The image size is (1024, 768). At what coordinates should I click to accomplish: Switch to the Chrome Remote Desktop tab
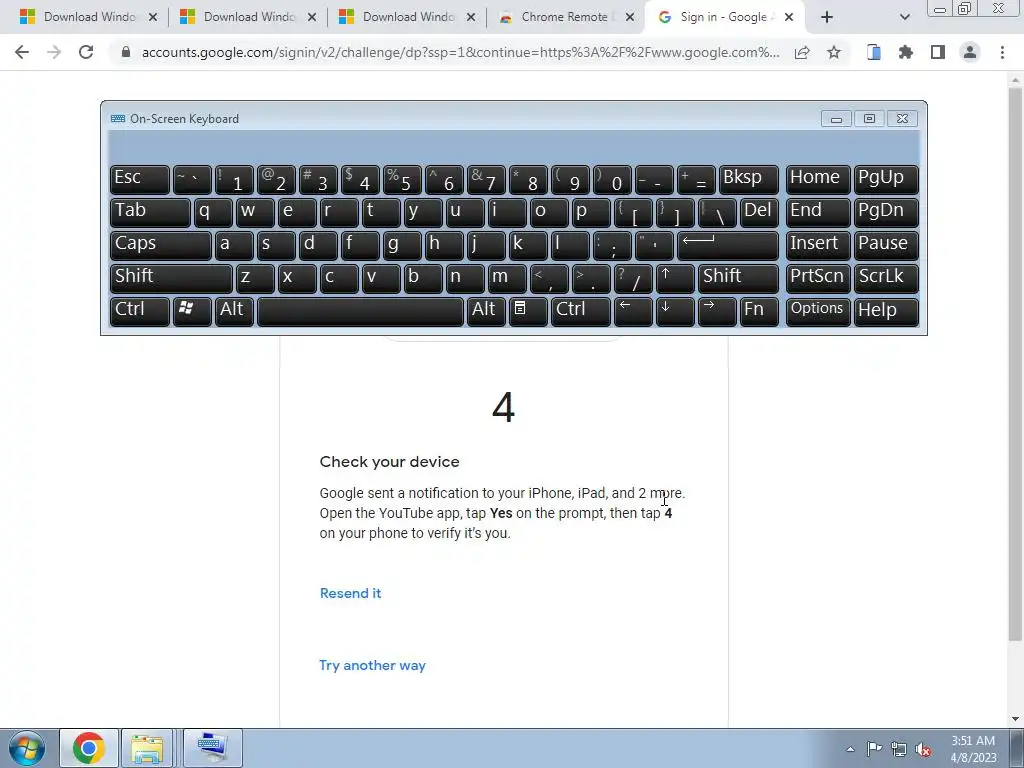565,17
